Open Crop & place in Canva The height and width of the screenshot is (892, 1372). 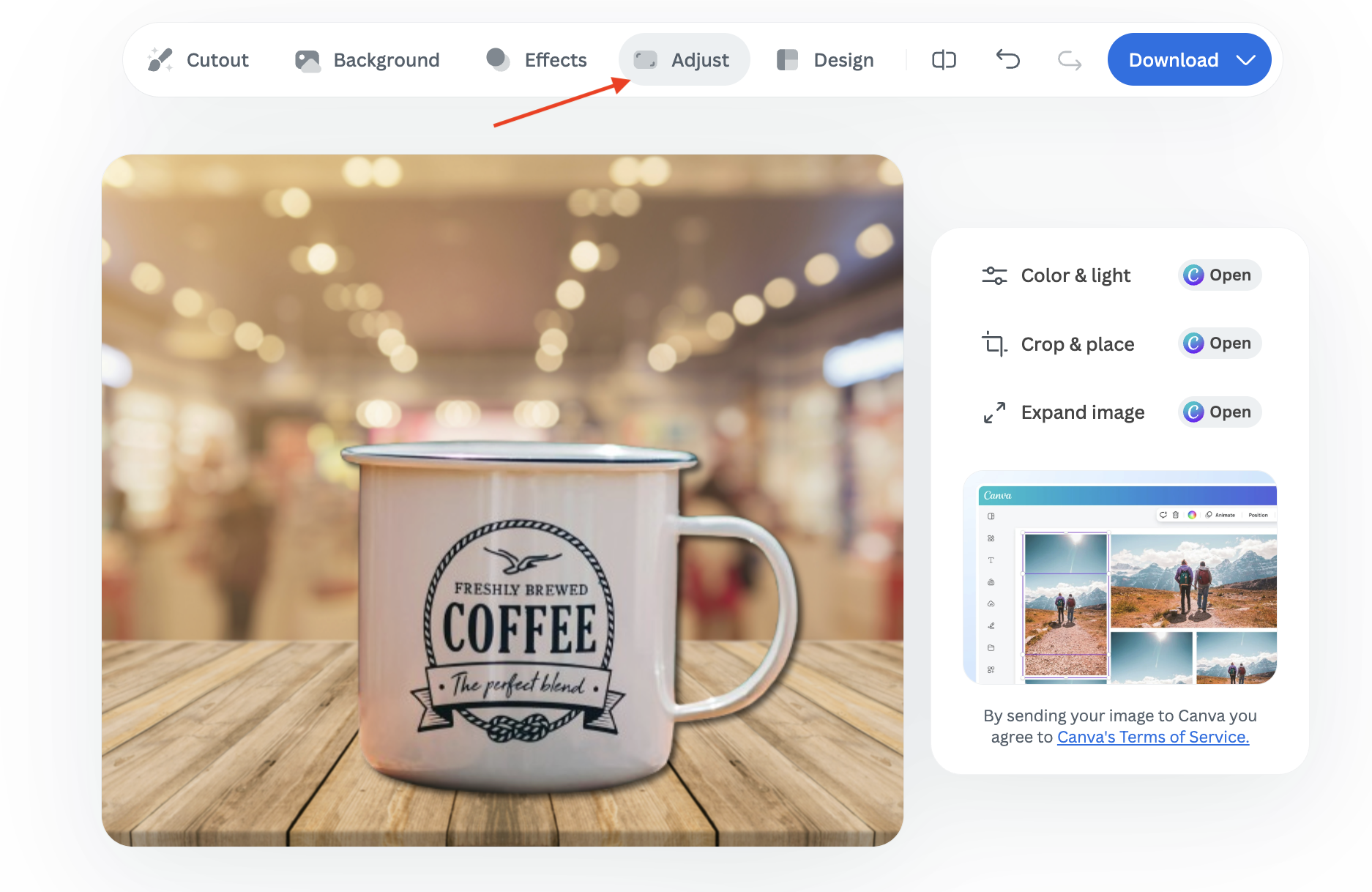click(x=1219, y=343)
